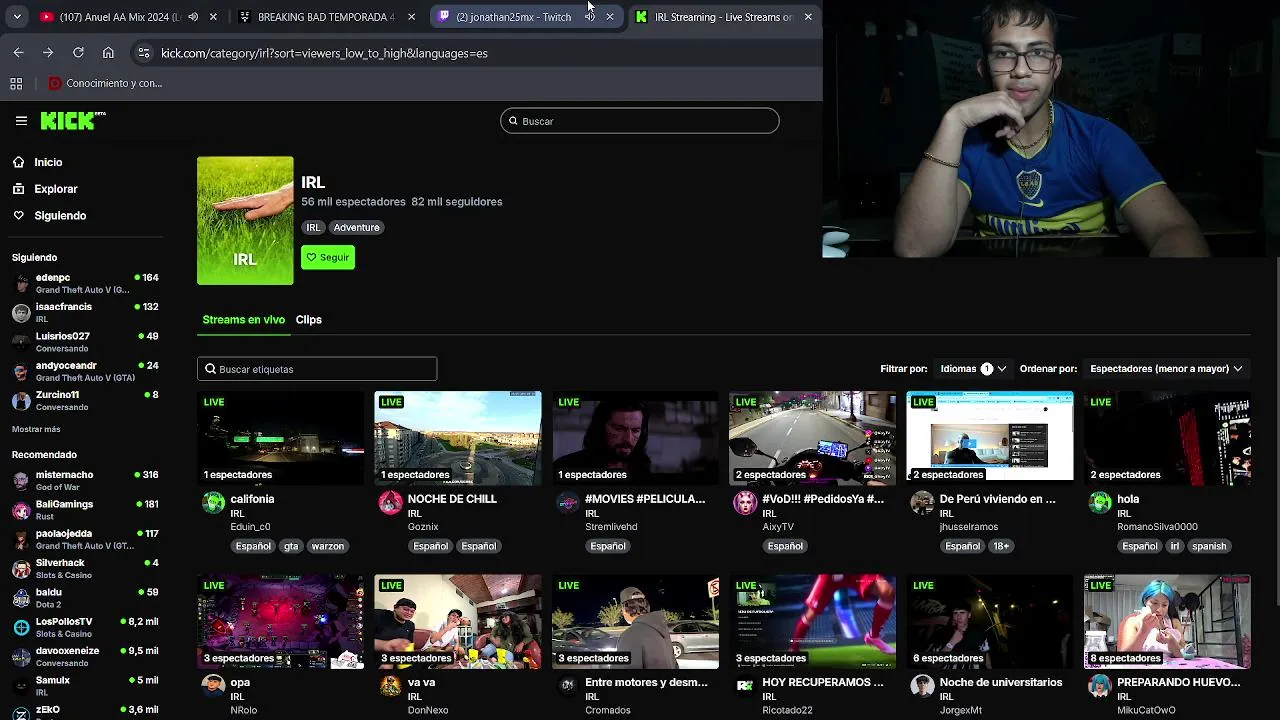Open LosPollosTV recommended channel

click(x=85, y=627)
